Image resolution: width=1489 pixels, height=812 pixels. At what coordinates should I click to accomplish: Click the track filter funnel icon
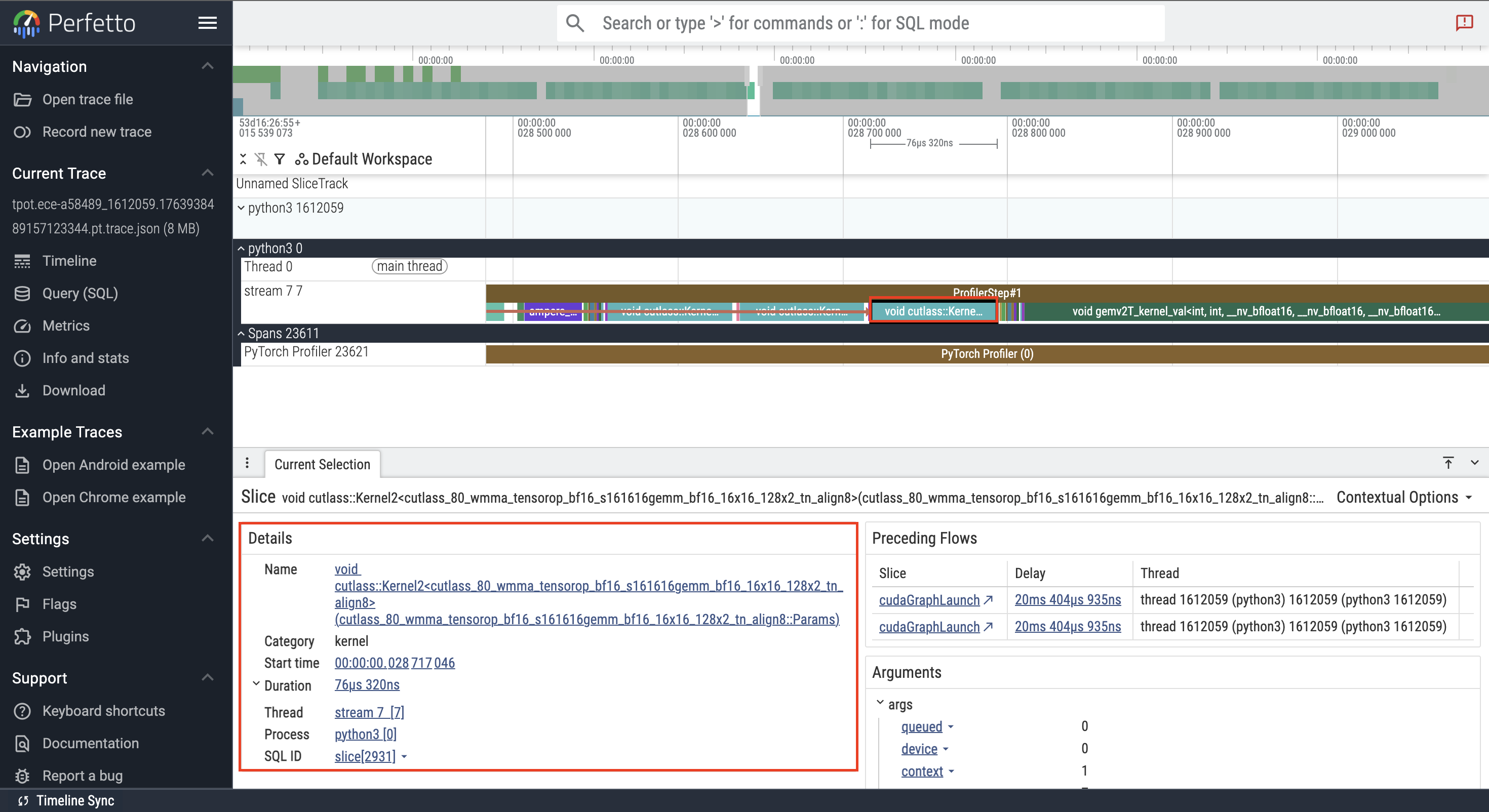(x=280, y=159)
